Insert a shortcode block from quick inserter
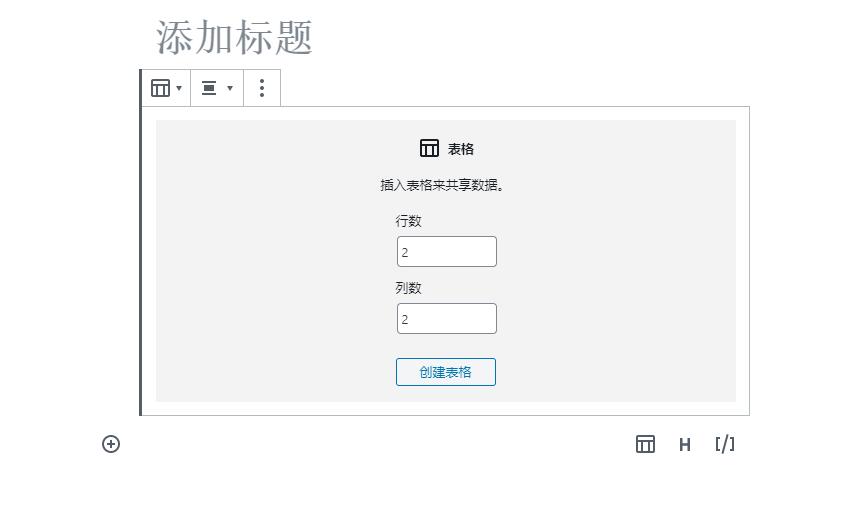The width and height of the screenshot is (854, 523). tap(725, 445)
